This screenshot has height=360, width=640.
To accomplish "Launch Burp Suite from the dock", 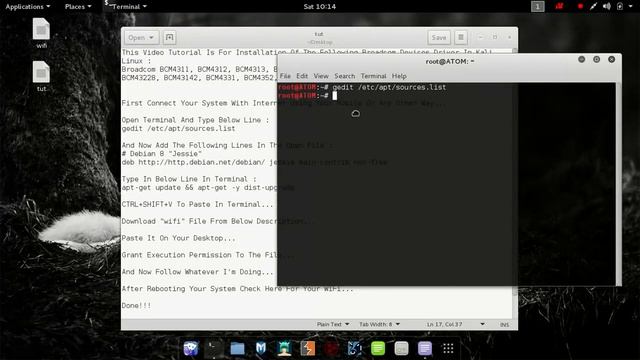I will tap(307, 348).
